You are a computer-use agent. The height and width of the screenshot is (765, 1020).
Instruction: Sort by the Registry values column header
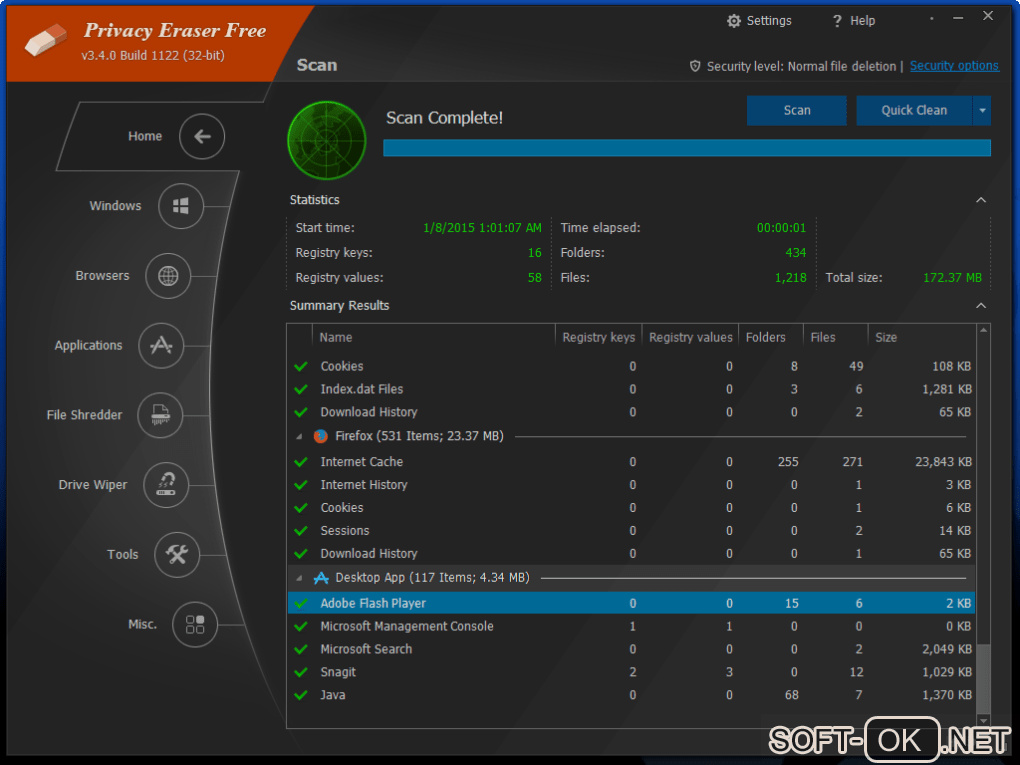tap(690, 338)
